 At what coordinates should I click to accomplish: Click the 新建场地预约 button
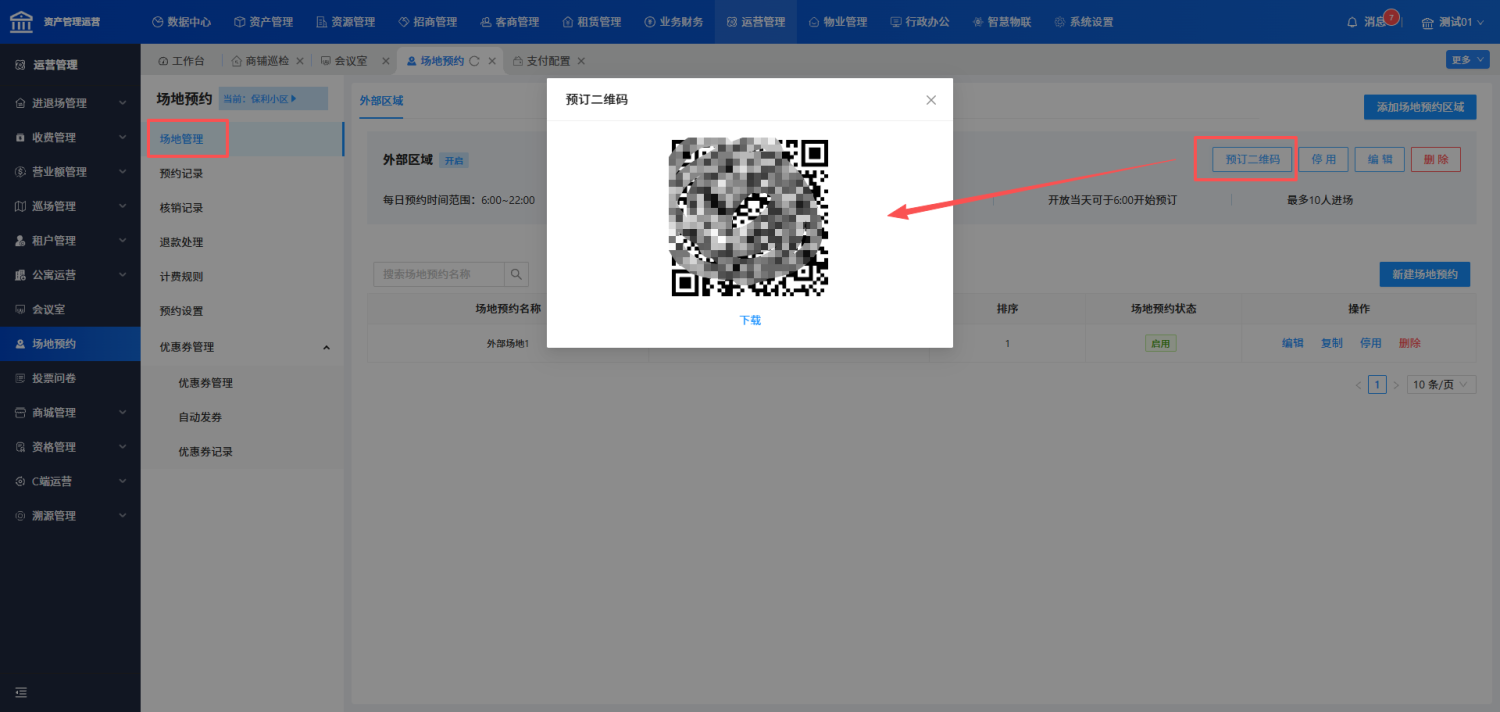pos(1424,274)
